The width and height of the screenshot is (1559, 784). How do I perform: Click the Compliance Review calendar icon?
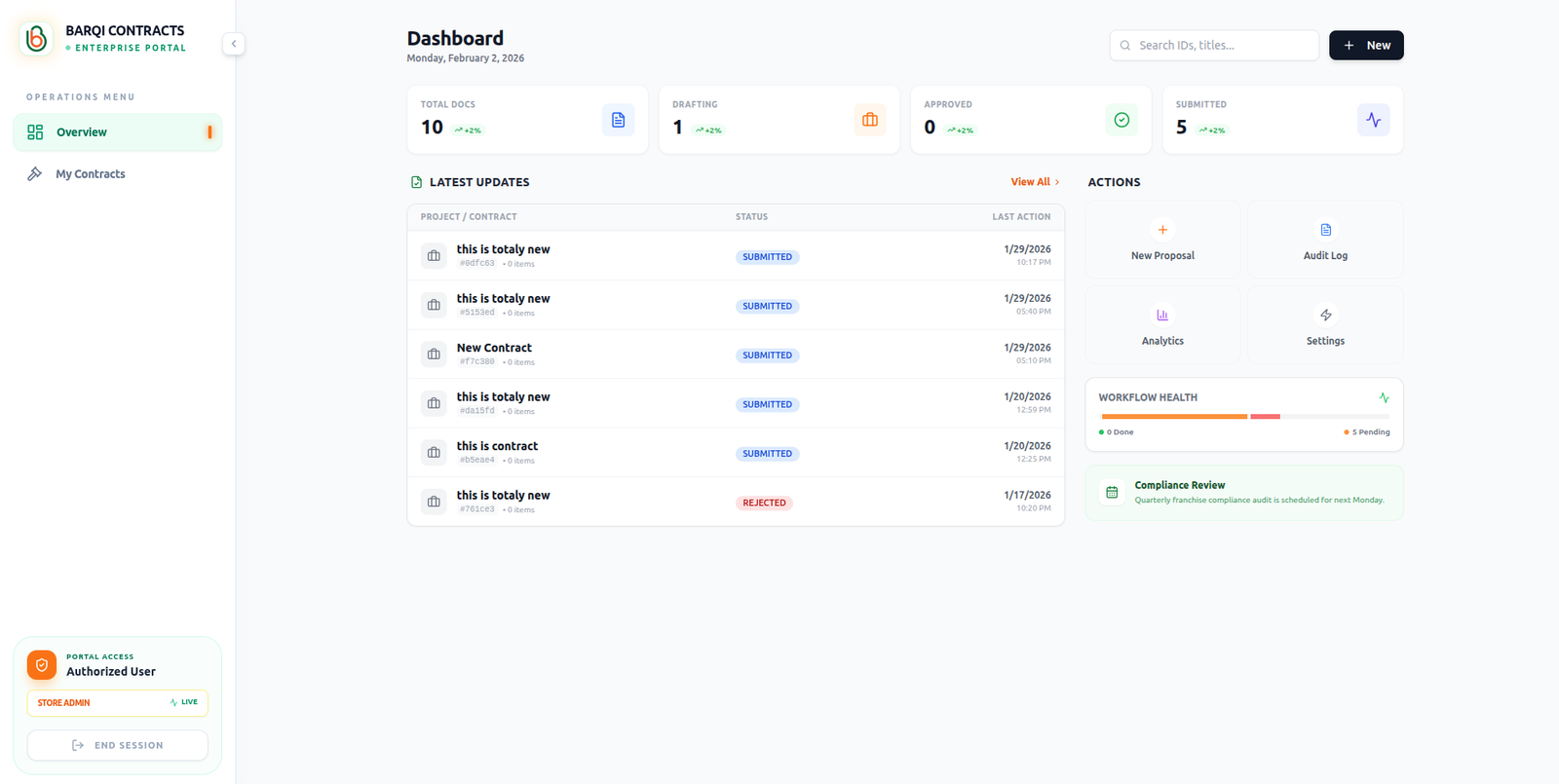click(1112, 493)
